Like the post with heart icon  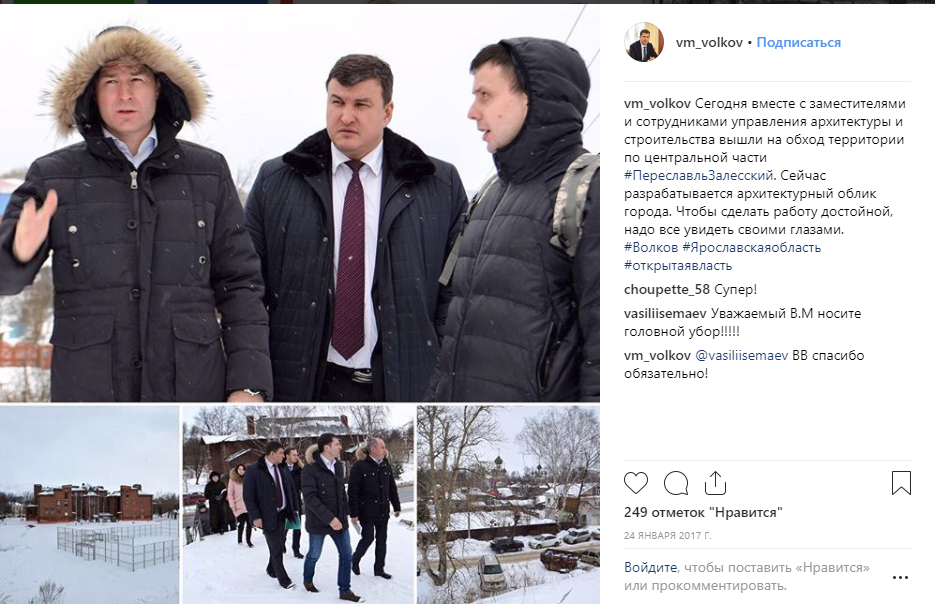pos(636,483)
